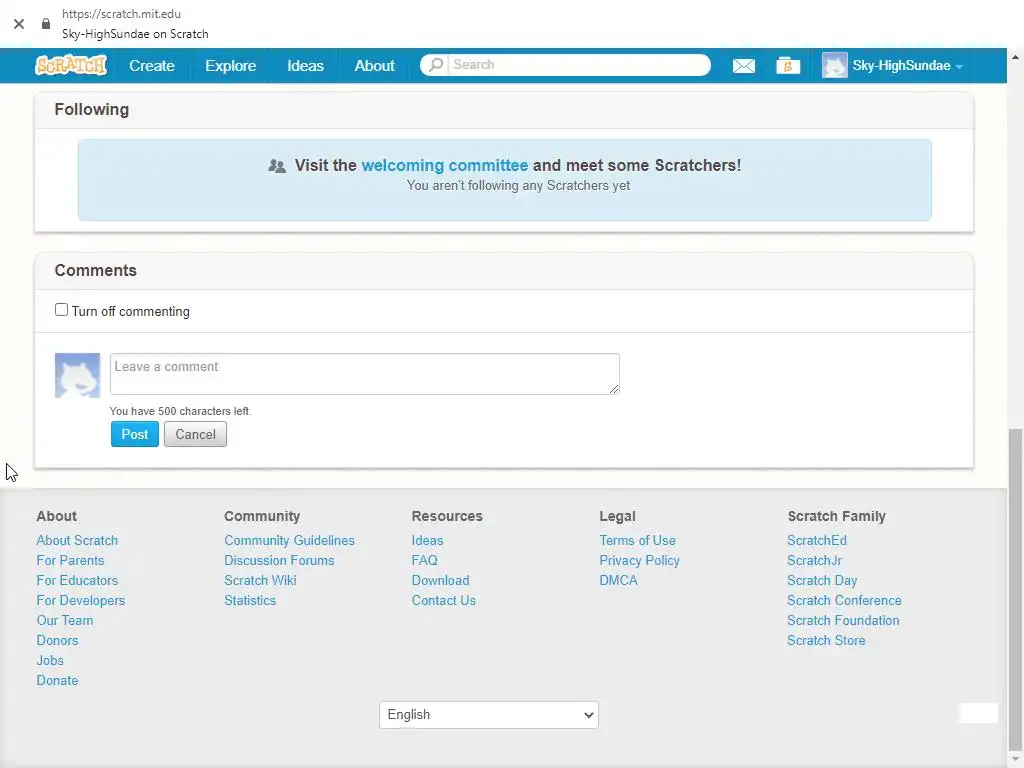Open the Scratch Foundation link
The height and width of the screenshot is (768, 1024).
(x=843, y=620)
